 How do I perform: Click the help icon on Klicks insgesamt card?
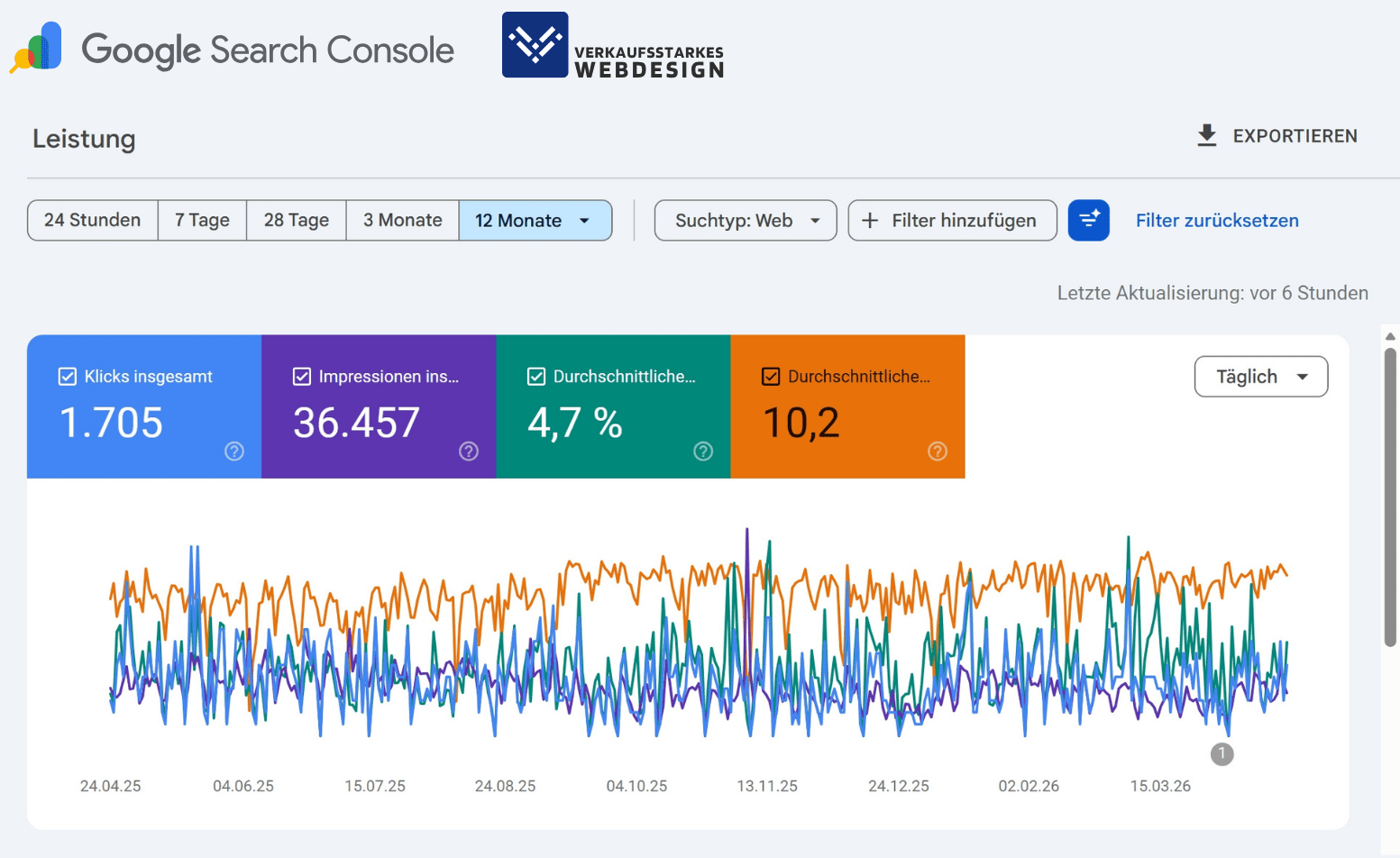(233, 452)
